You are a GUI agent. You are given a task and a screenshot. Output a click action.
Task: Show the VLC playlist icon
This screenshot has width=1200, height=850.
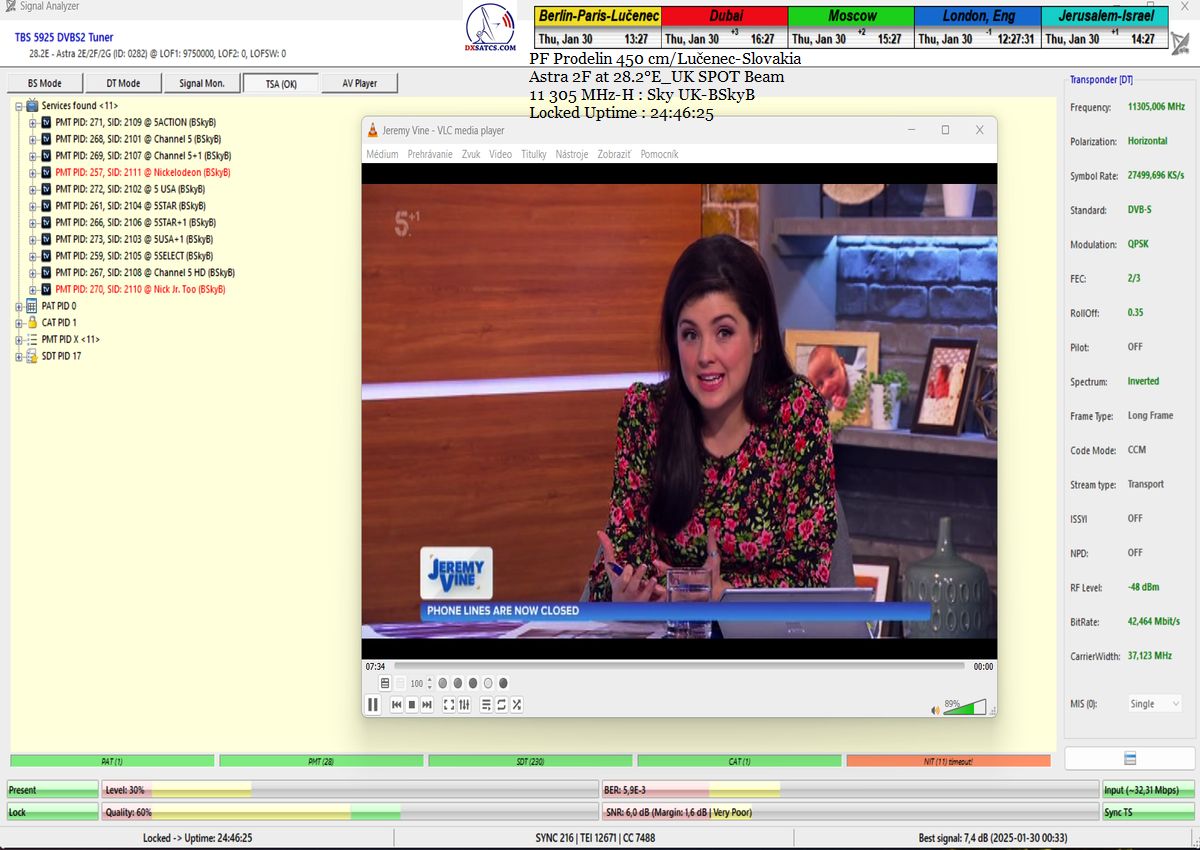point(486,705)
